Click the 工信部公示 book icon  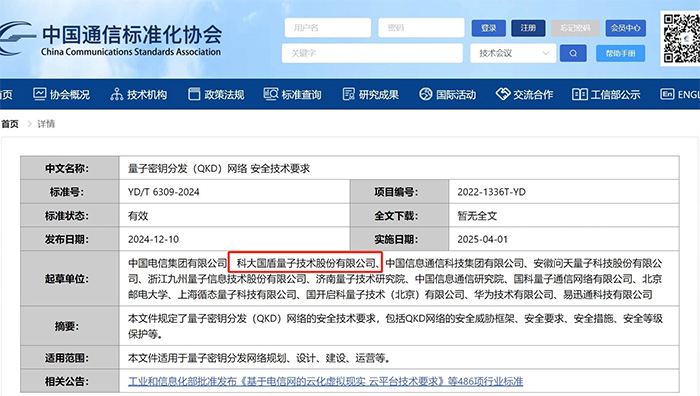click(579, 94)
